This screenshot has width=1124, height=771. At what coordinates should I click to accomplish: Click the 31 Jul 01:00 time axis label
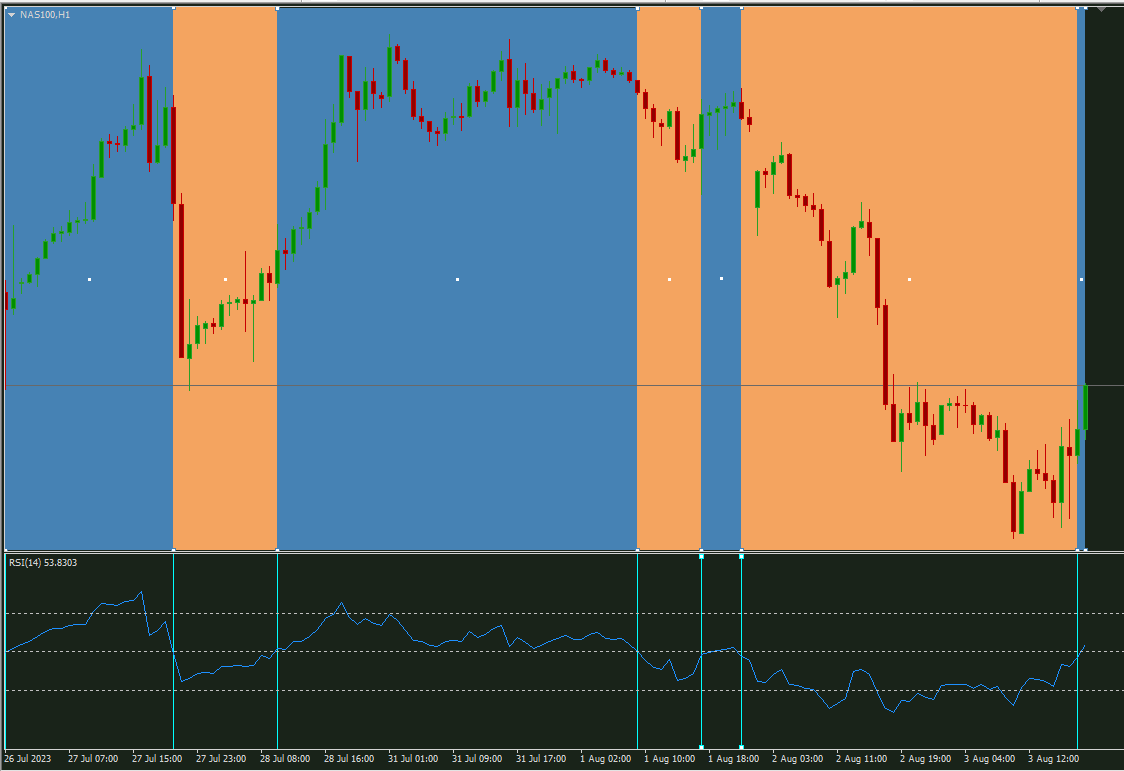413,759
